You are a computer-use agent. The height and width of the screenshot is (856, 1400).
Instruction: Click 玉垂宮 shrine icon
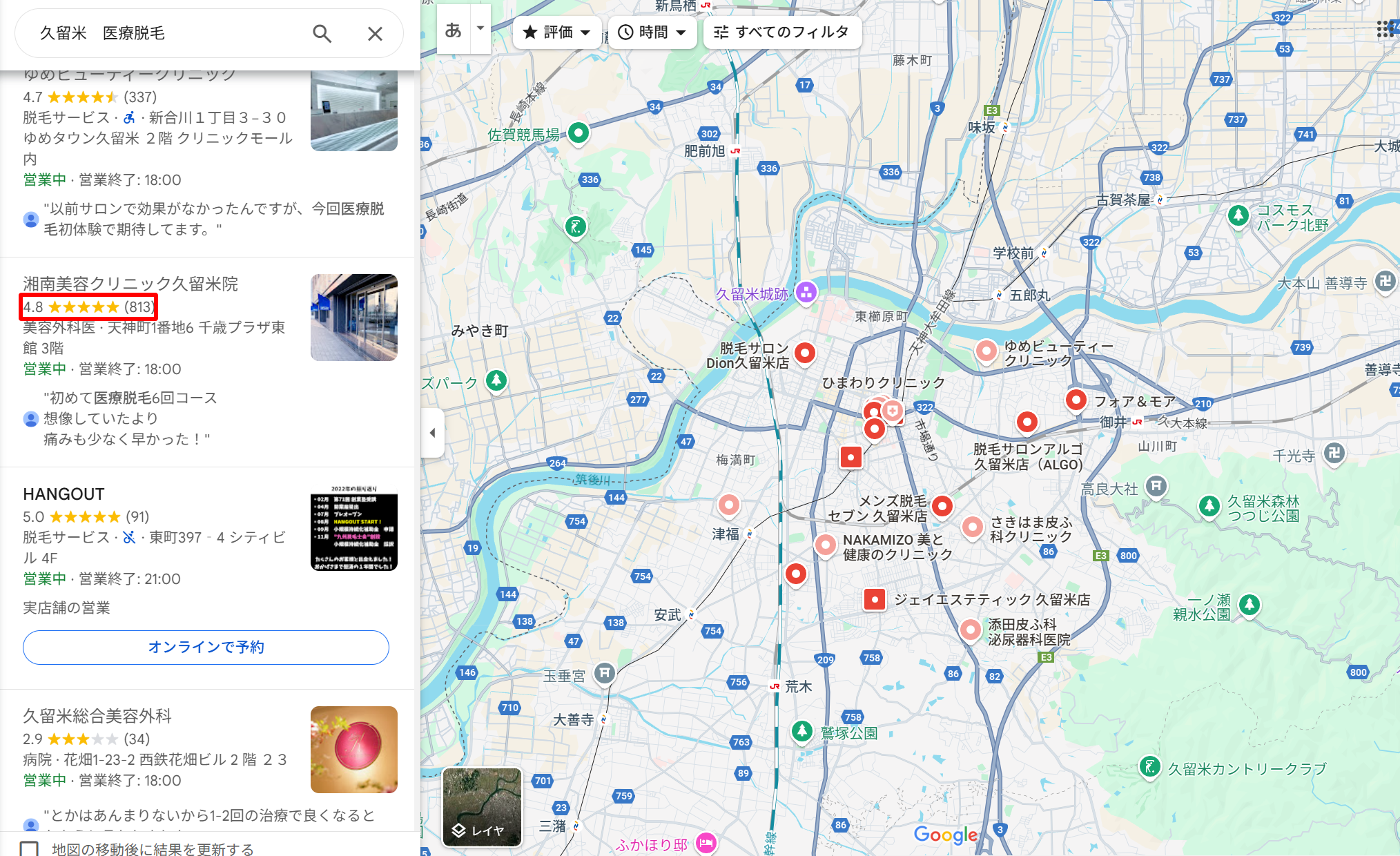(x=605, y=673)
